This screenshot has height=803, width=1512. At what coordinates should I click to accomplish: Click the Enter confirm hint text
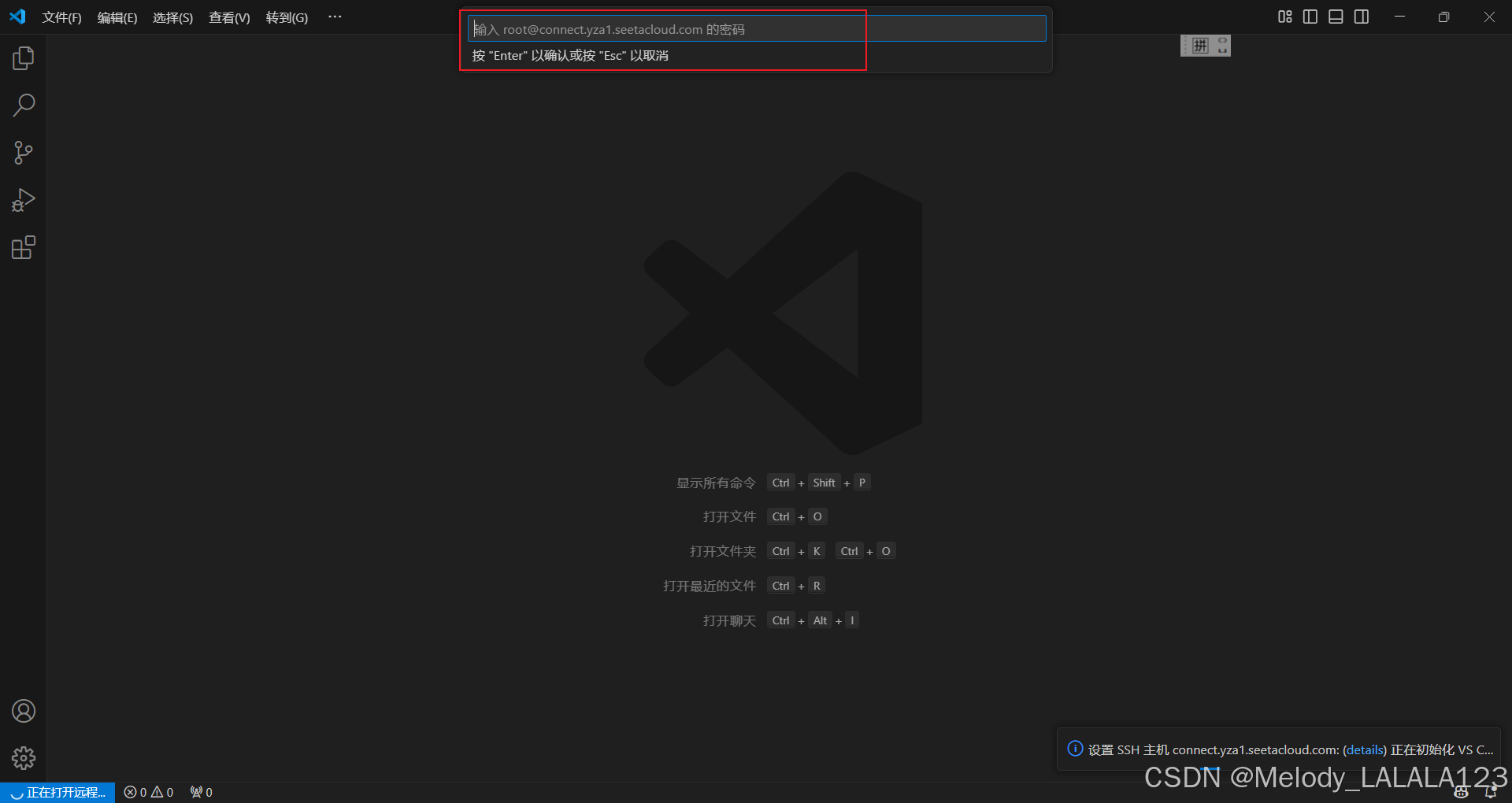(x=570, y=55)
